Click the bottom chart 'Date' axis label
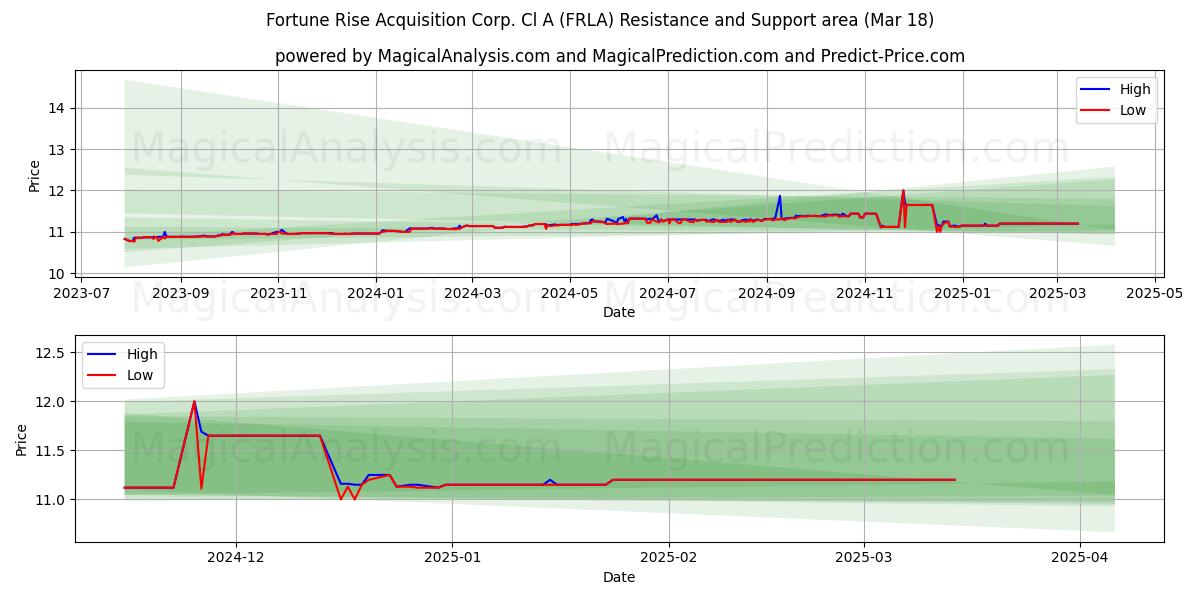 (619, 578)
